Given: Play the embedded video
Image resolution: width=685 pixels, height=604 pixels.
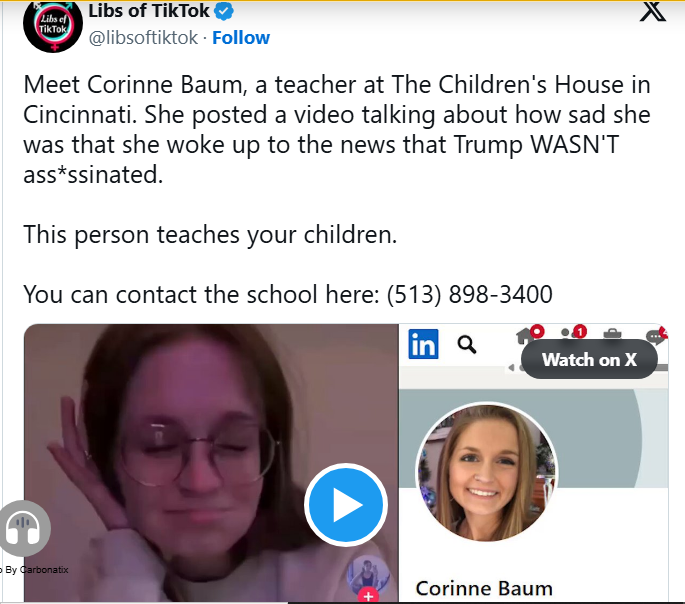Looking at the screenshot, I should click(346, 505).
